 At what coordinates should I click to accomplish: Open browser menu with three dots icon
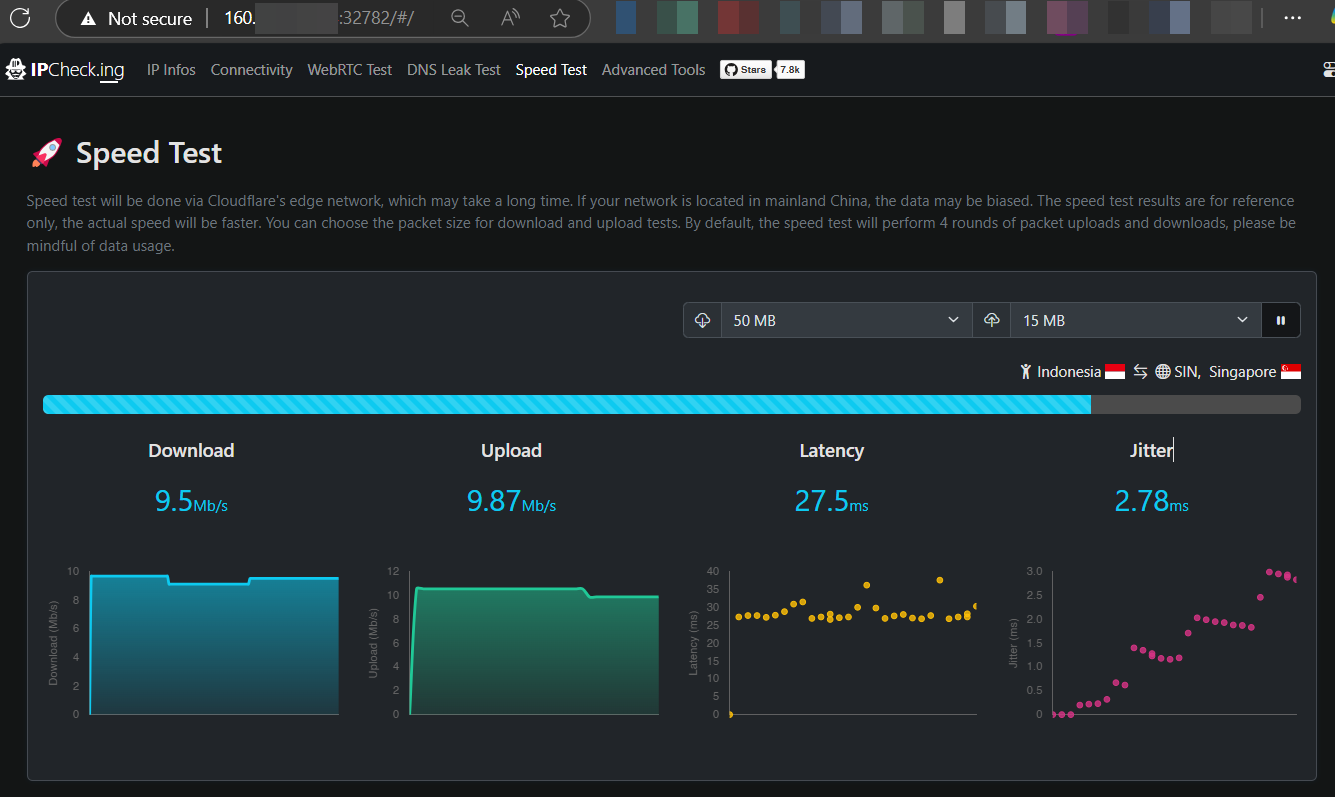[x=1293, y=18]
